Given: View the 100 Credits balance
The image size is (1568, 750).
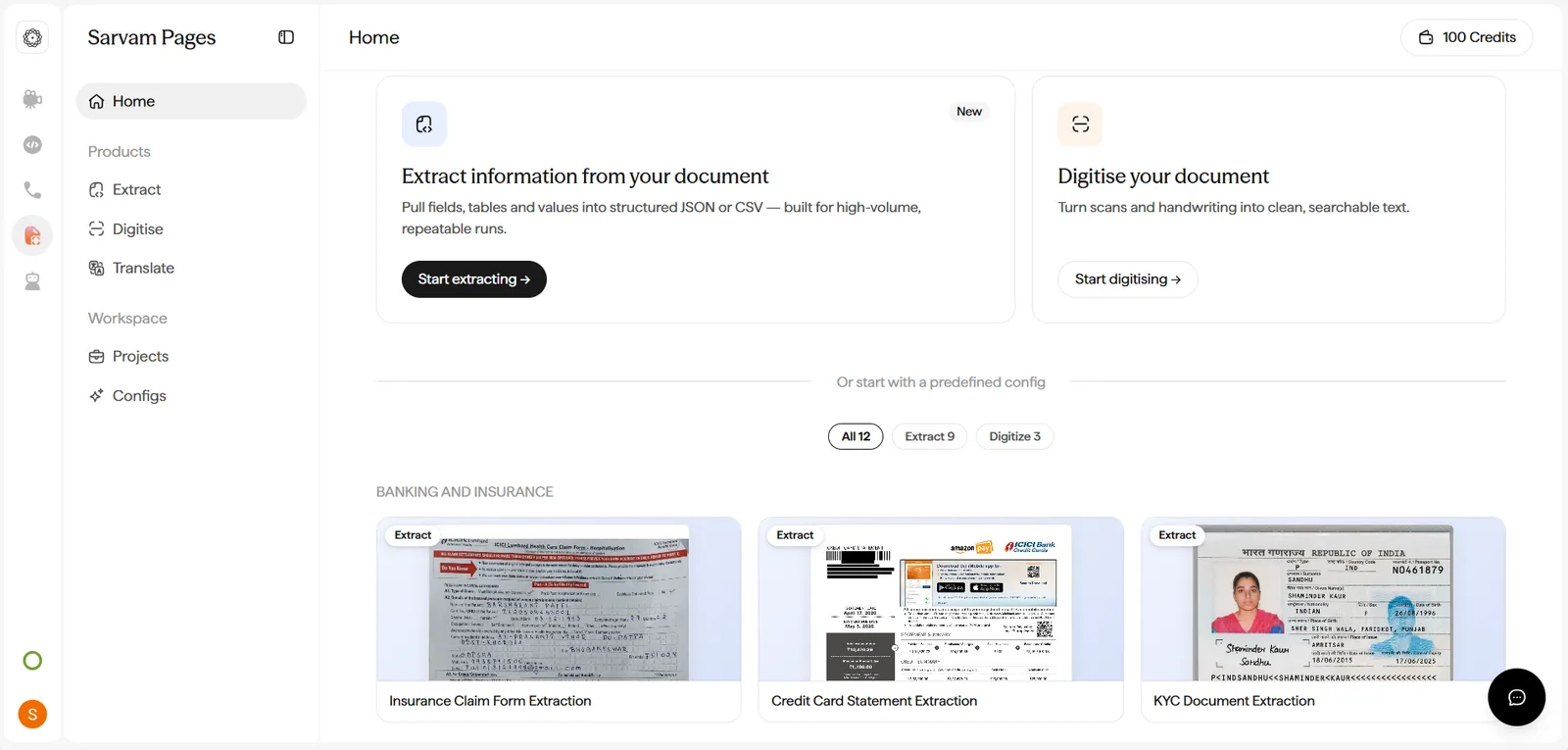Looking at the screenshot, I should pos(1467,37).
